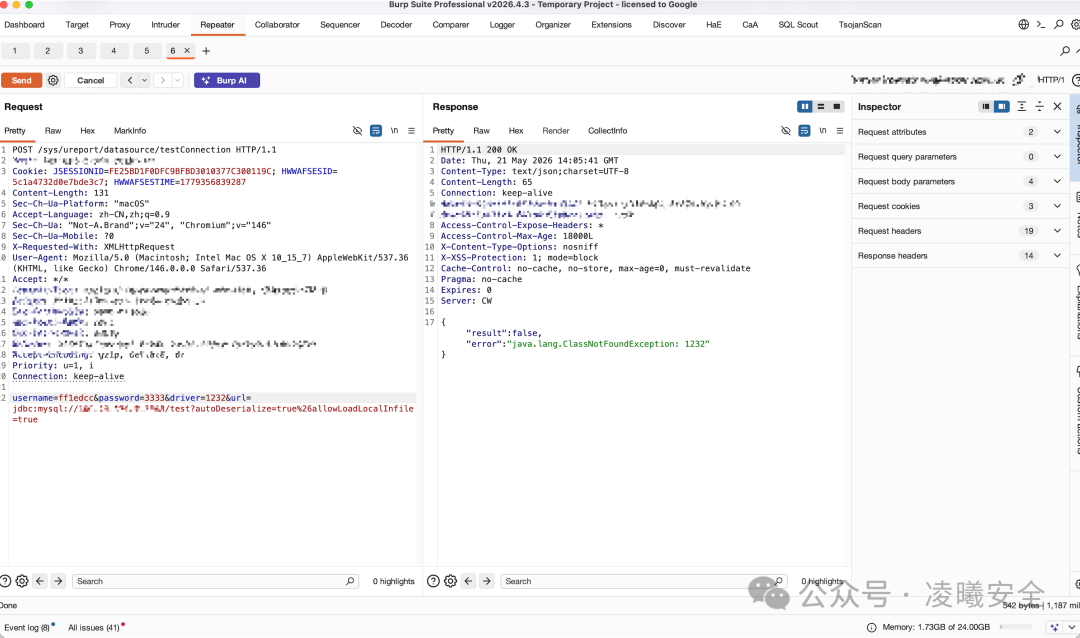The image size is (1080, 638).
Task: Close the Inspector panel
Action: pyautogui.click(x=1057, y=106)
